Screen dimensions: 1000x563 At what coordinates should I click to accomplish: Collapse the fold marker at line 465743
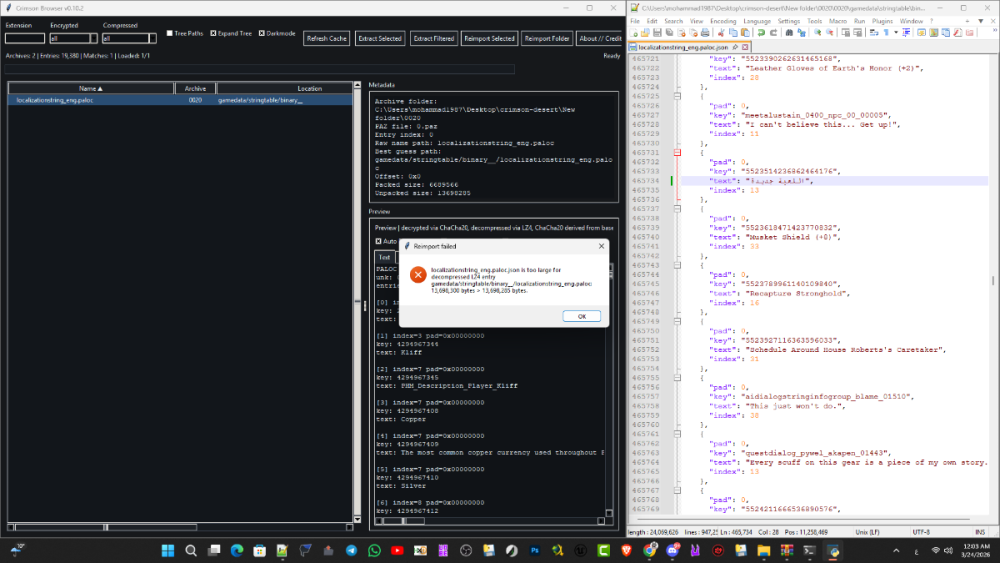(677, 265)
